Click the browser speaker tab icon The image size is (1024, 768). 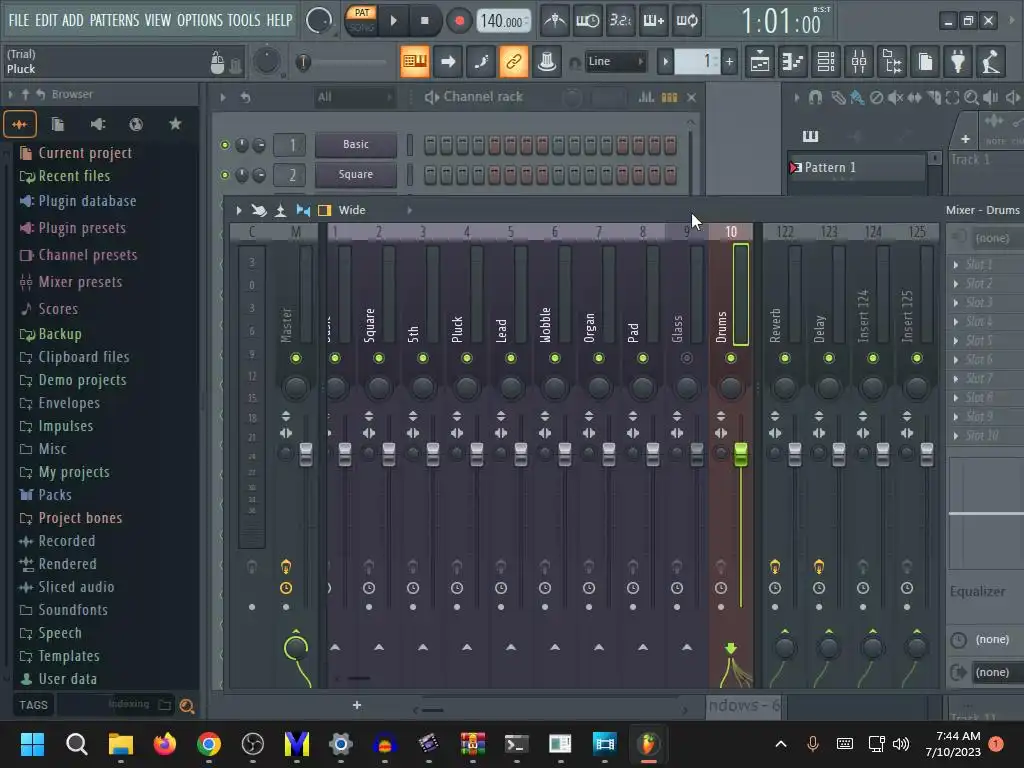pos(98,124)
